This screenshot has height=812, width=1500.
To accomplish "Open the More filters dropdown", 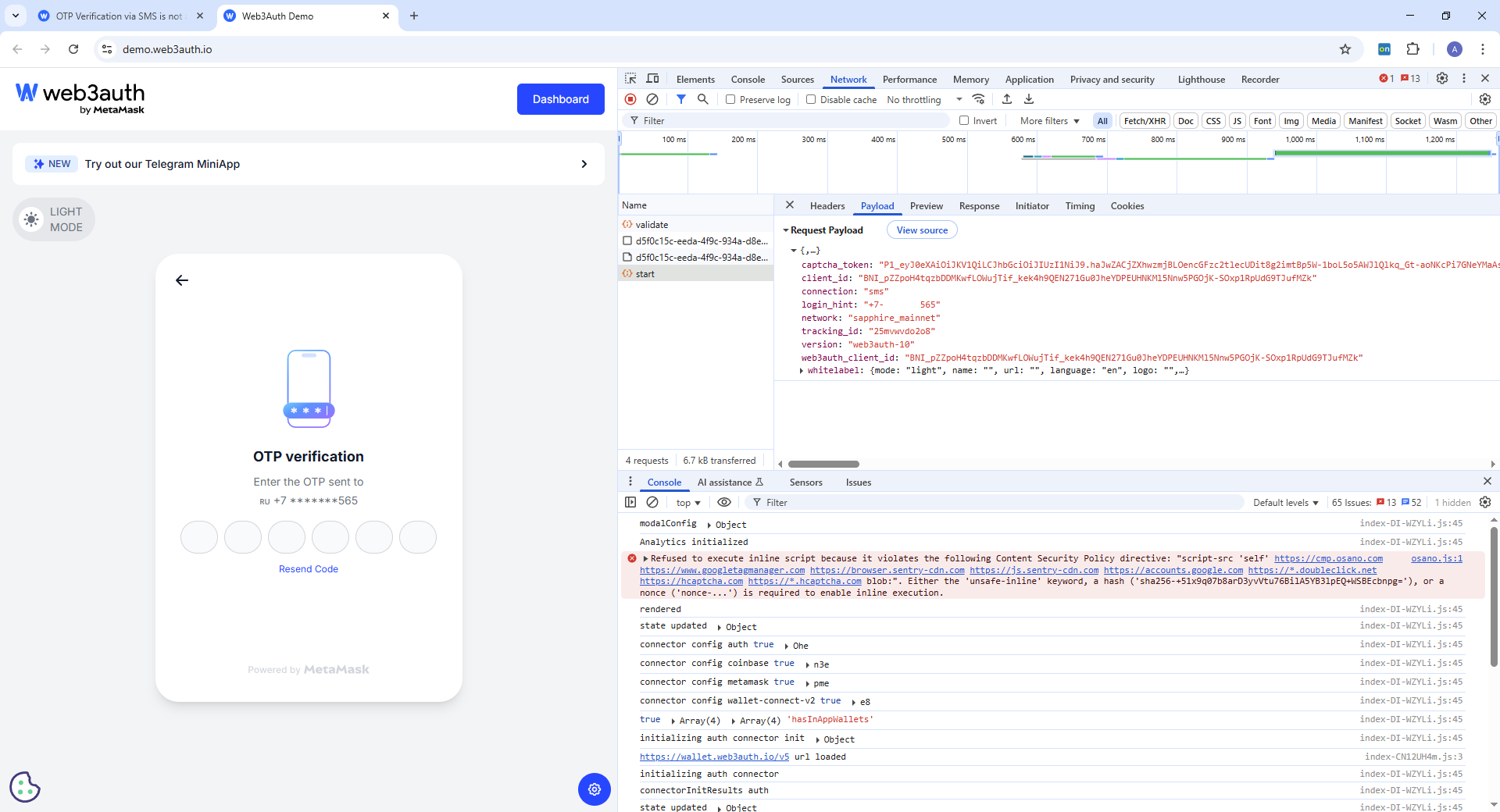I will [1049, 120].
